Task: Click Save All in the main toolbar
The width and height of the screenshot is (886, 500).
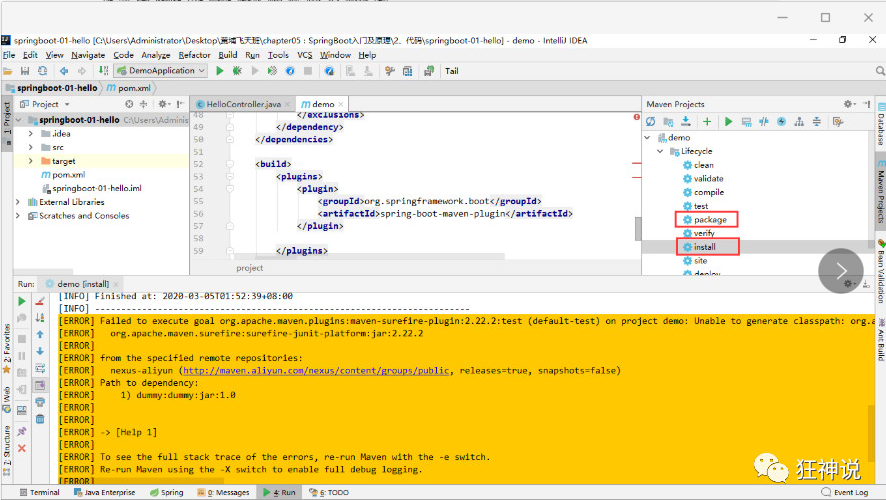Action: click(x=25, y=71)
